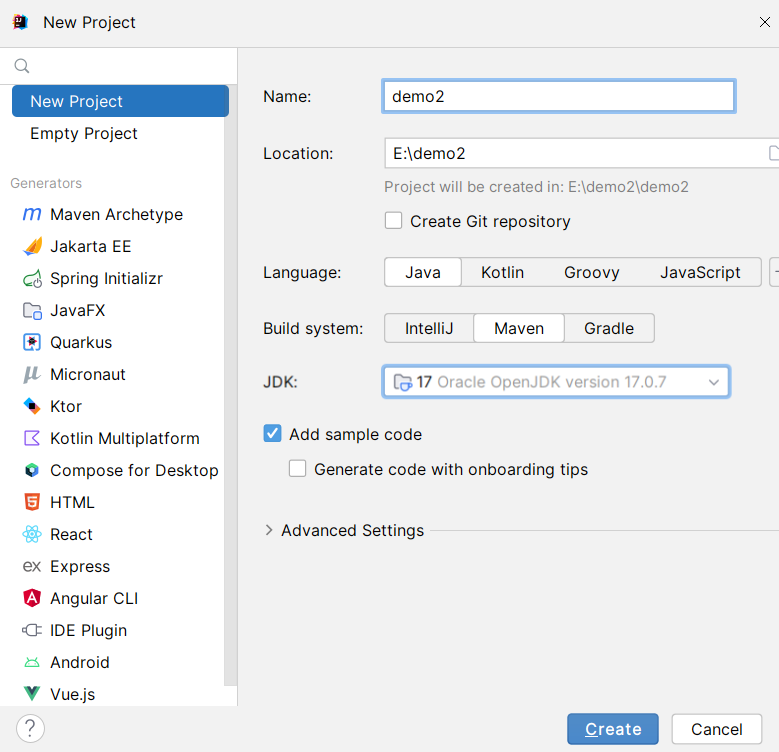Click the Ktor generator icon
The height and width of the screenshot is (752, 779).
coord(32,406)
